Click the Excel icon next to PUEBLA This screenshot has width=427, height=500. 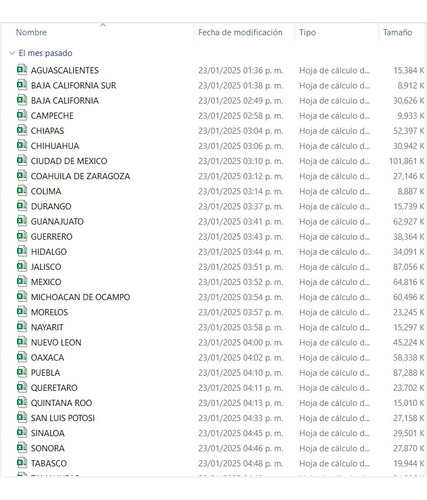point(22,372)
